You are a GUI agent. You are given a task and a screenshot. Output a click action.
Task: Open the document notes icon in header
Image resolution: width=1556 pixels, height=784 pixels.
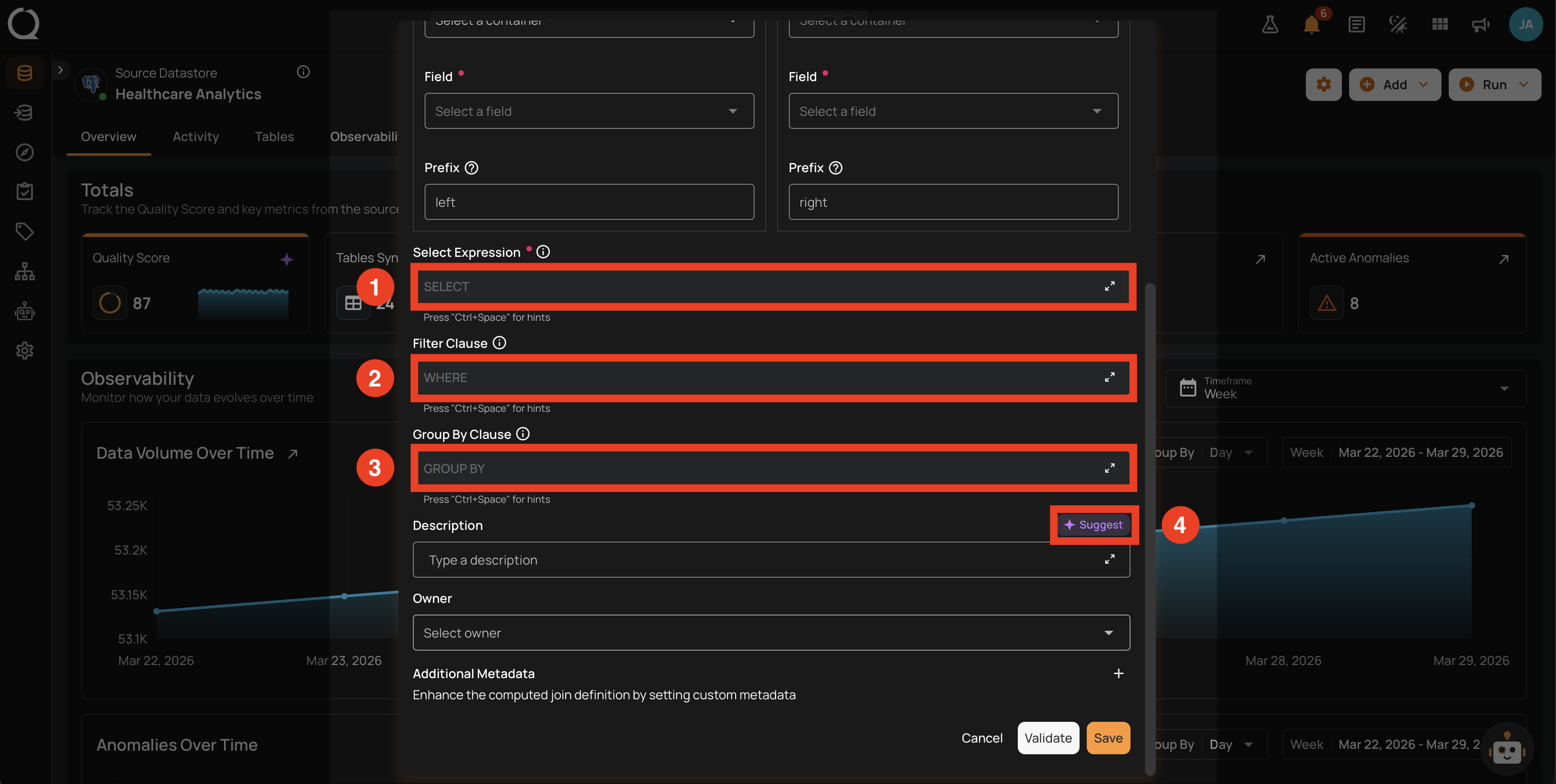point(1356,24)
